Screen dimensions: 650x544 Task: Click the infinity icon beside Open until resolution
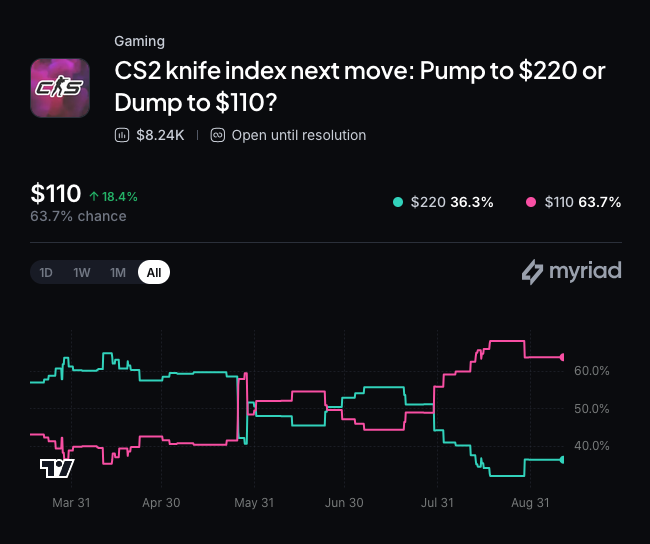pos(218,135)
